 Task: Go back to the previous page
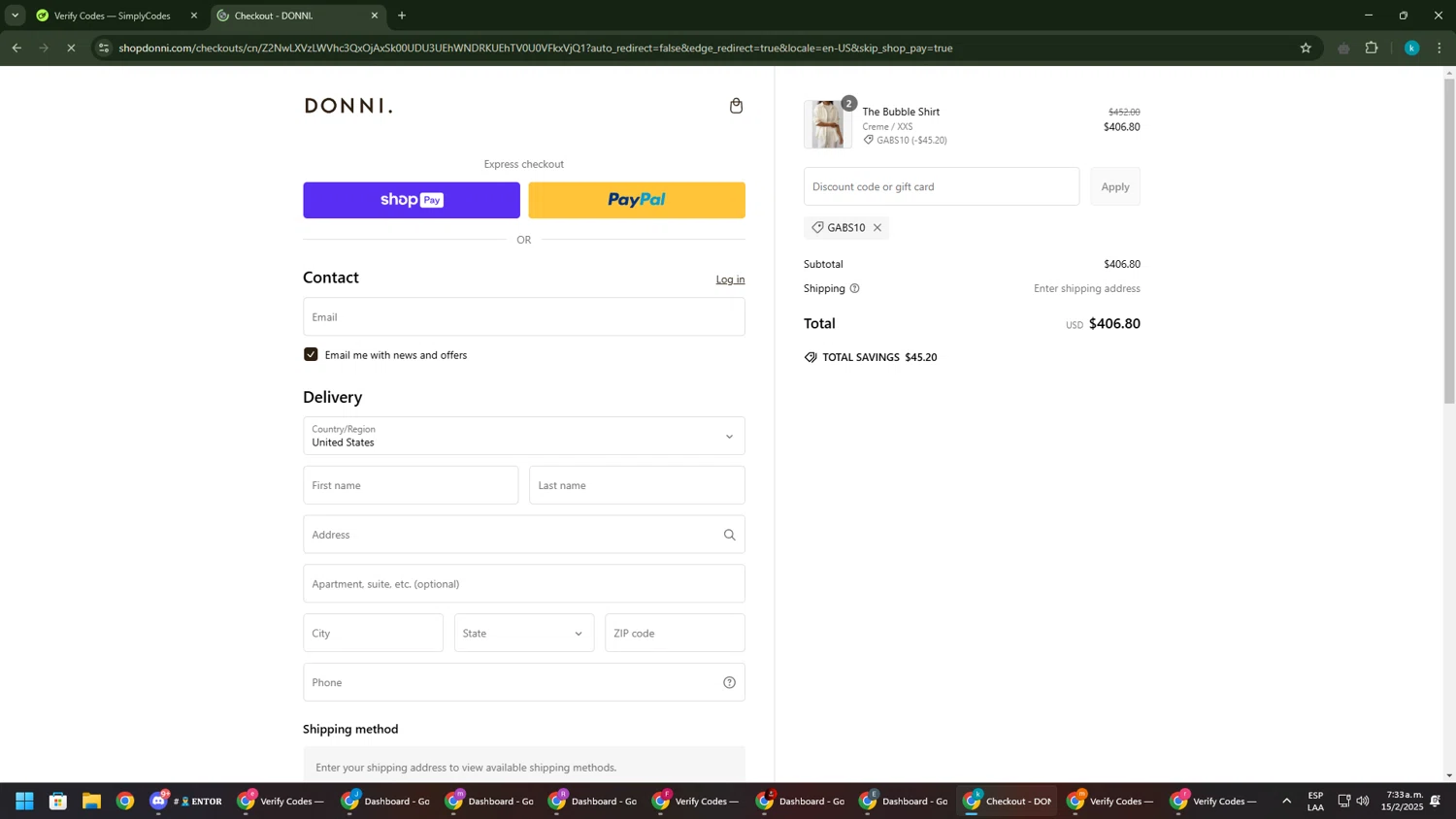point(17,48)
